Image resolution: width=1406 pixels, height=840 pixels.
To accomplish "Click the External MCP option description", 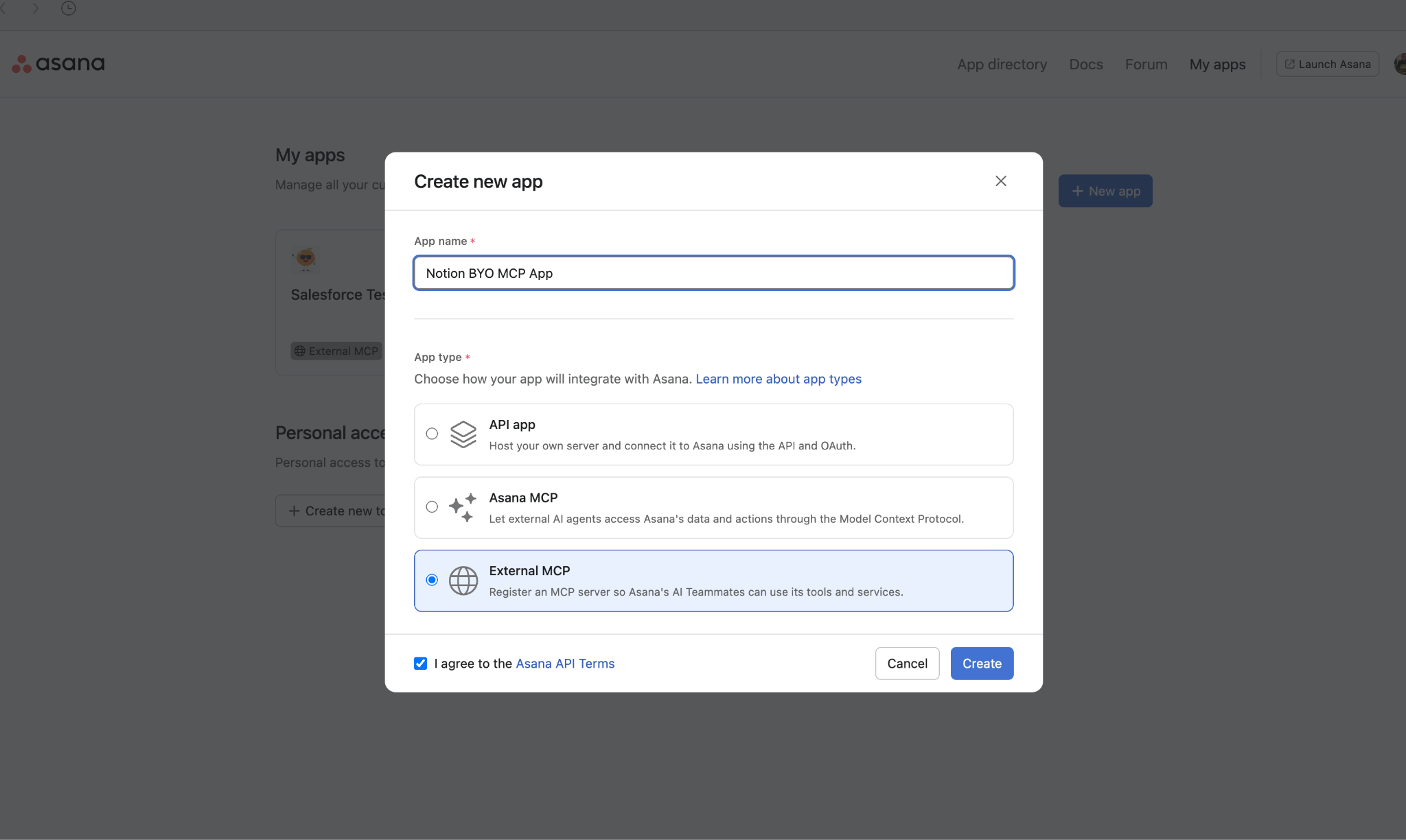I will point(696,592).
